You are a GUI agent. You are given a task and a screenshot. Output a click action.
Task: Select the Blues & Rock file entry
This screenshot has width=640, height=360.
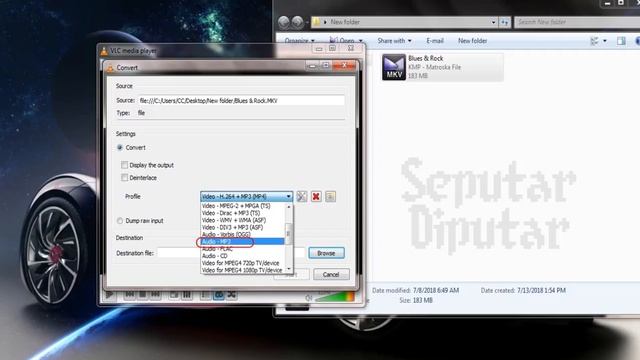click(442, 67)
